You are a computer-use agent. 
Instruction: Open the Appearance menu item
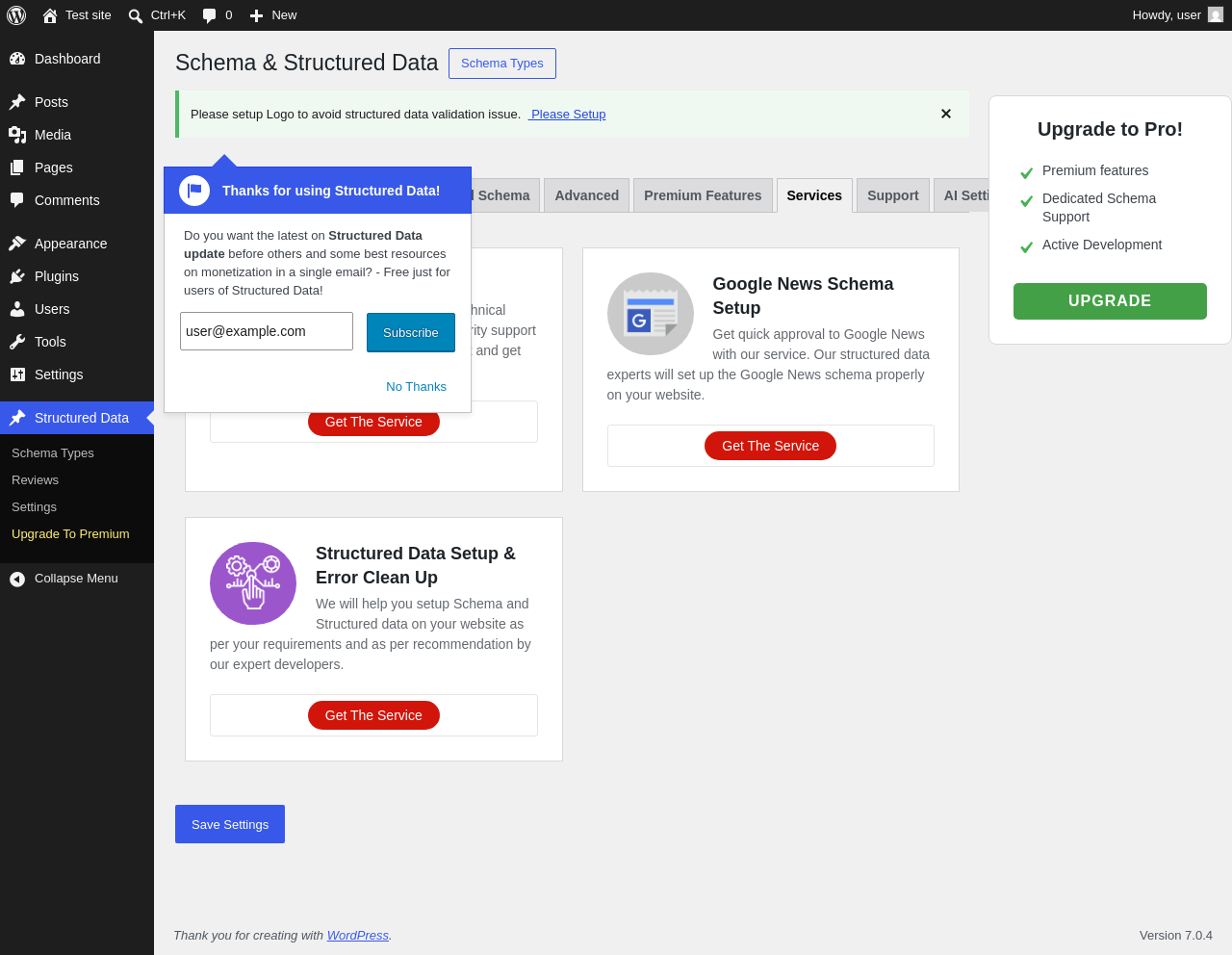coord(77,244)
